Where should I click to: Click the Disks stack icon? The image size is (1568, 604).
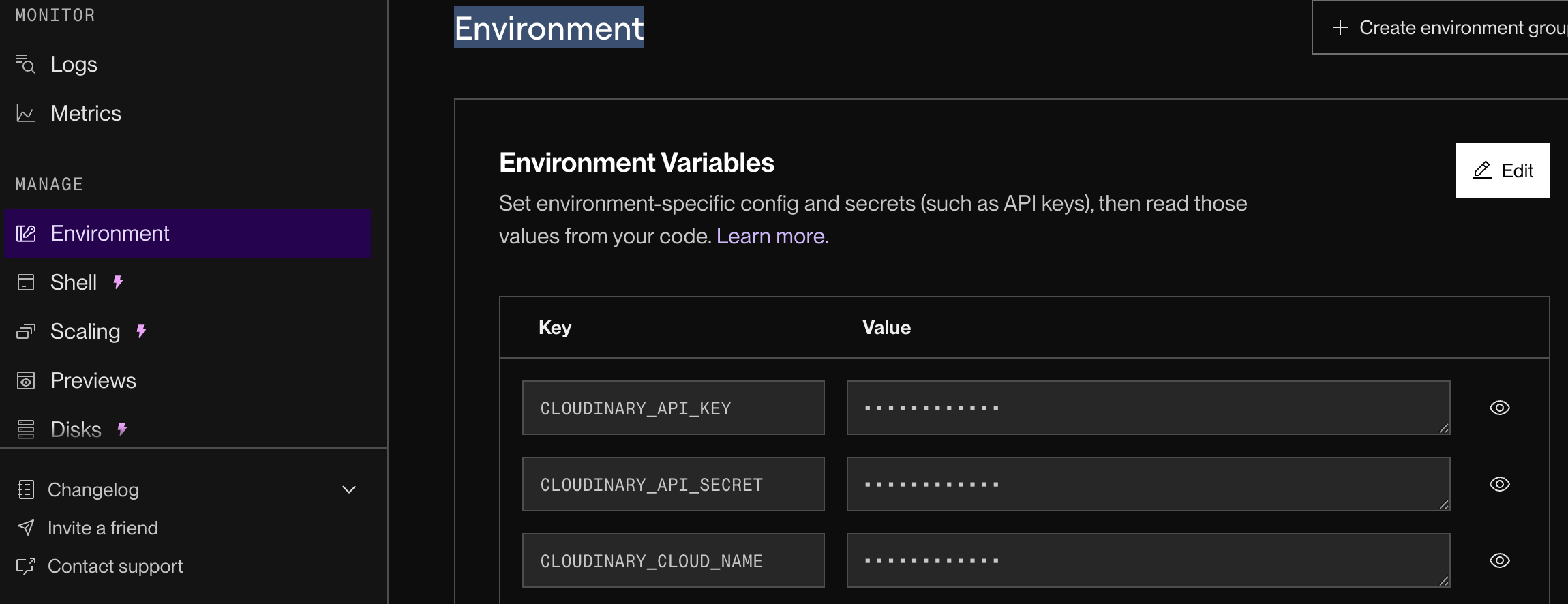(x=25, y=429)
